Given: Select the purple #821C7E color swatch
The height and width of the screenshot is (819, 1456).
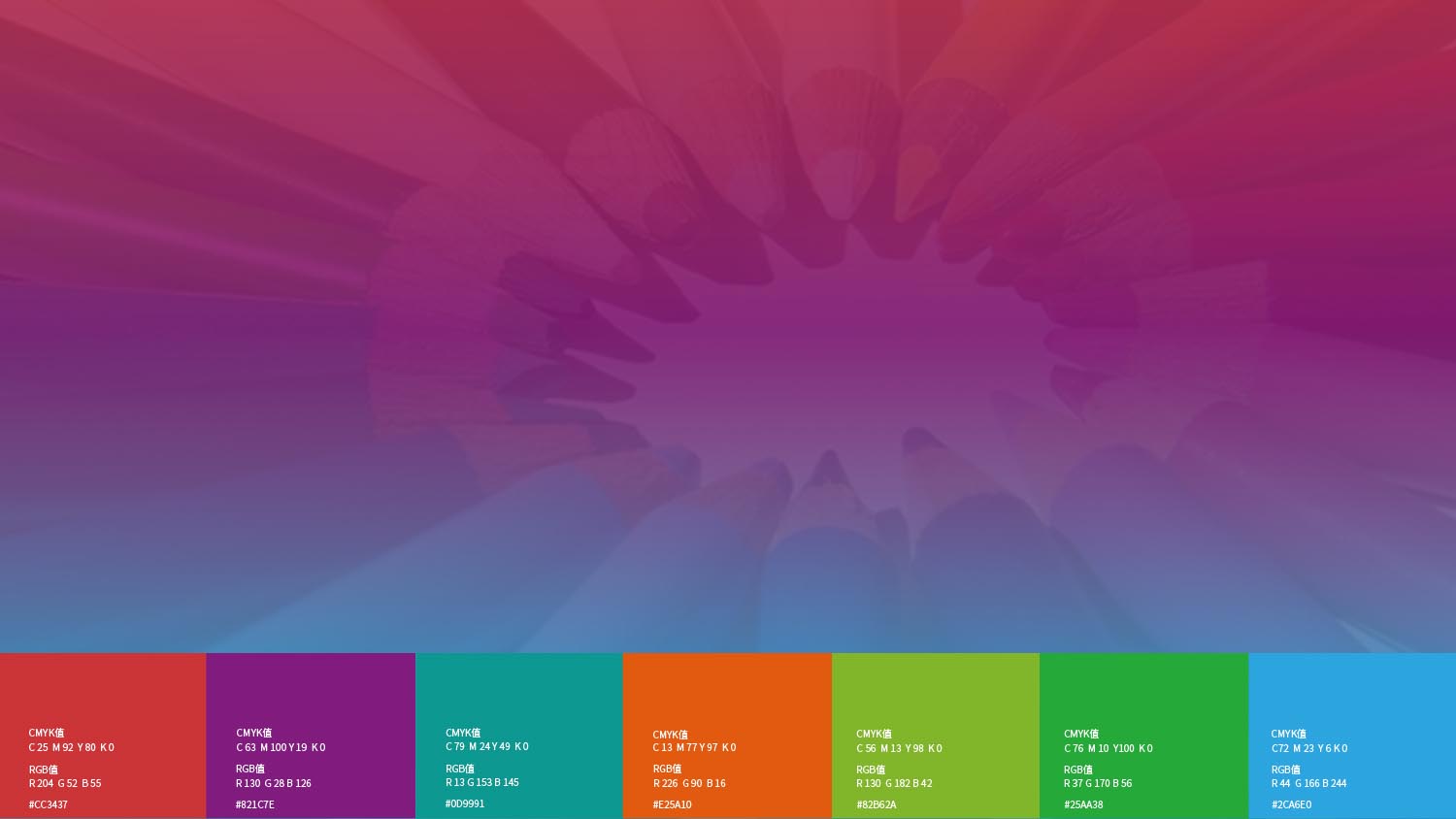Looking at the screenshot, I should (x=311, y=689).
